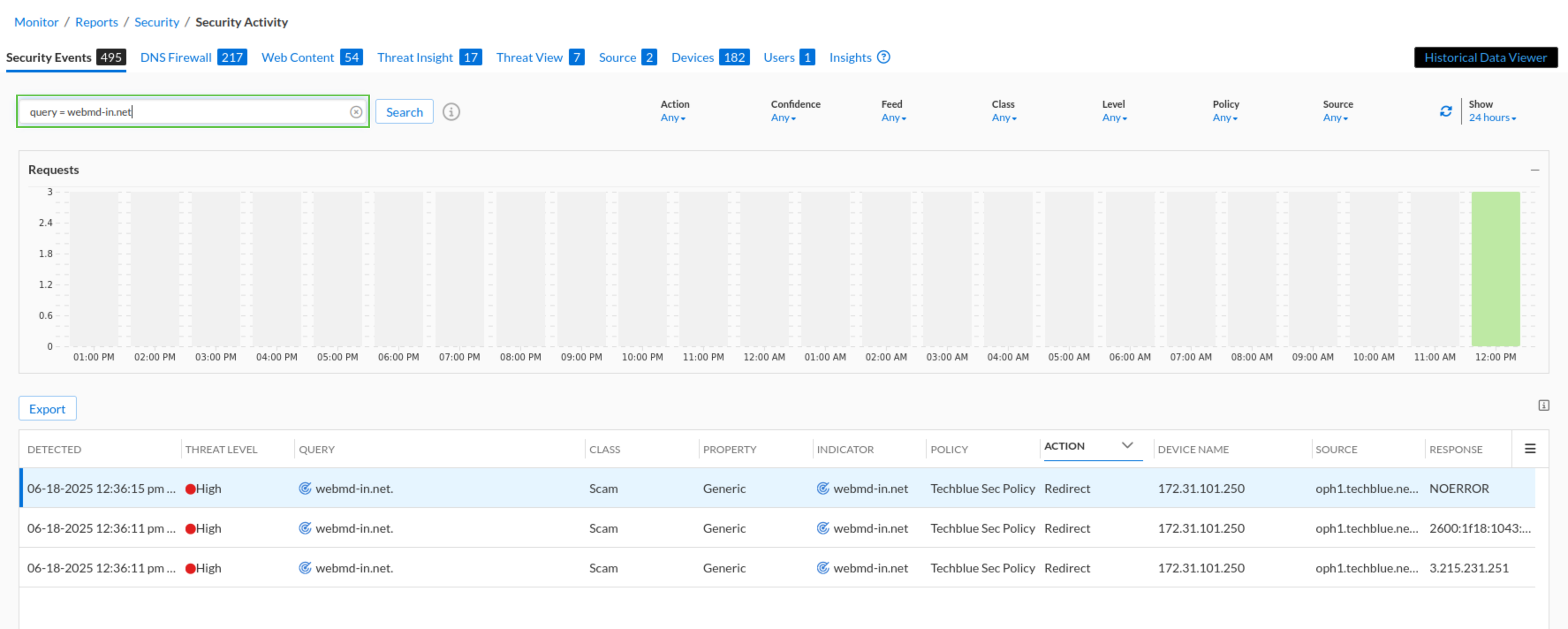Click the search info icon

(451, 112)
